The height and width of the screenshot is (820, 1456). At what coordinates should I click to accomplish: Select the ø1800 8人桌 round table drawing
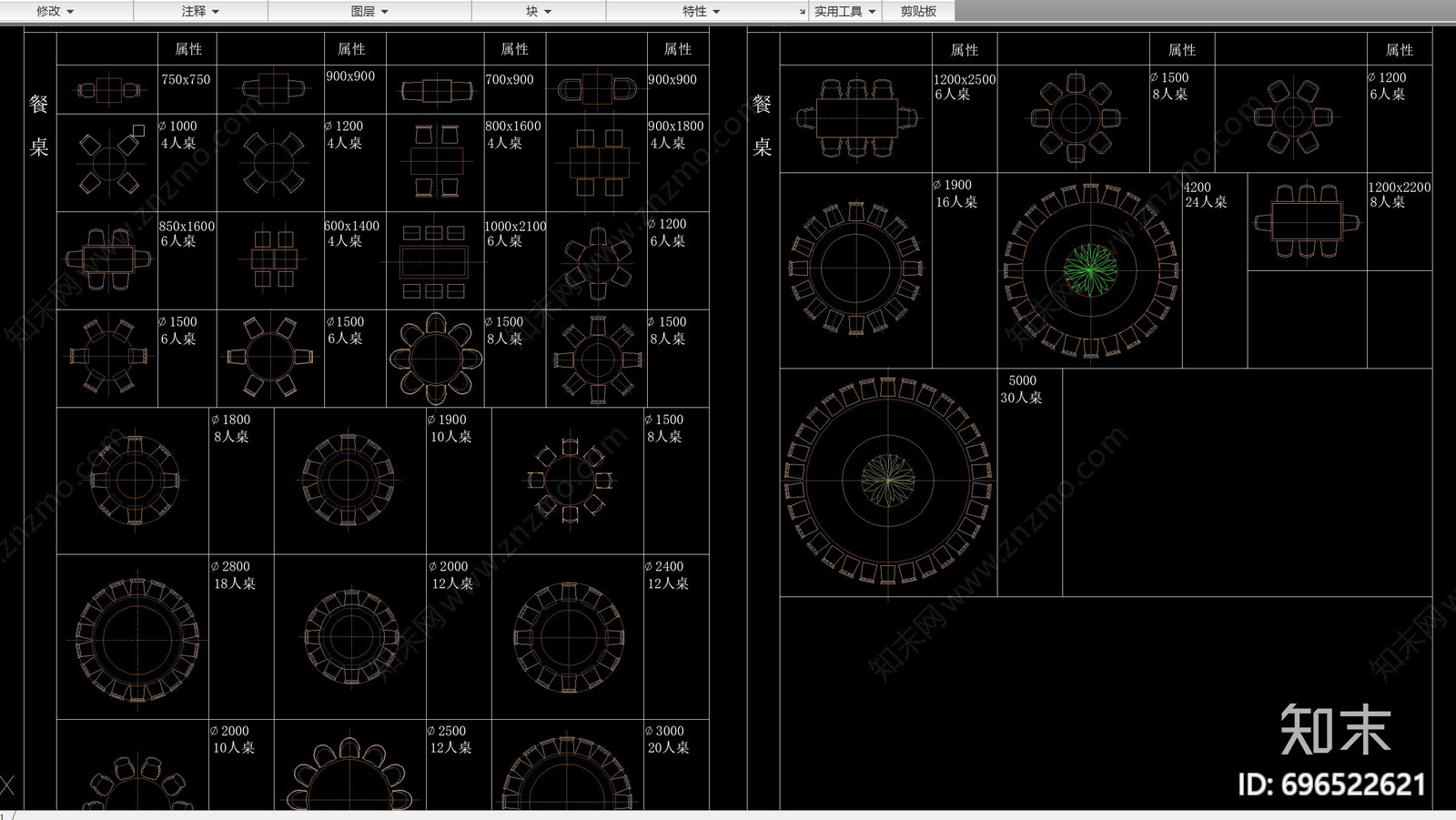pos(135,479)
